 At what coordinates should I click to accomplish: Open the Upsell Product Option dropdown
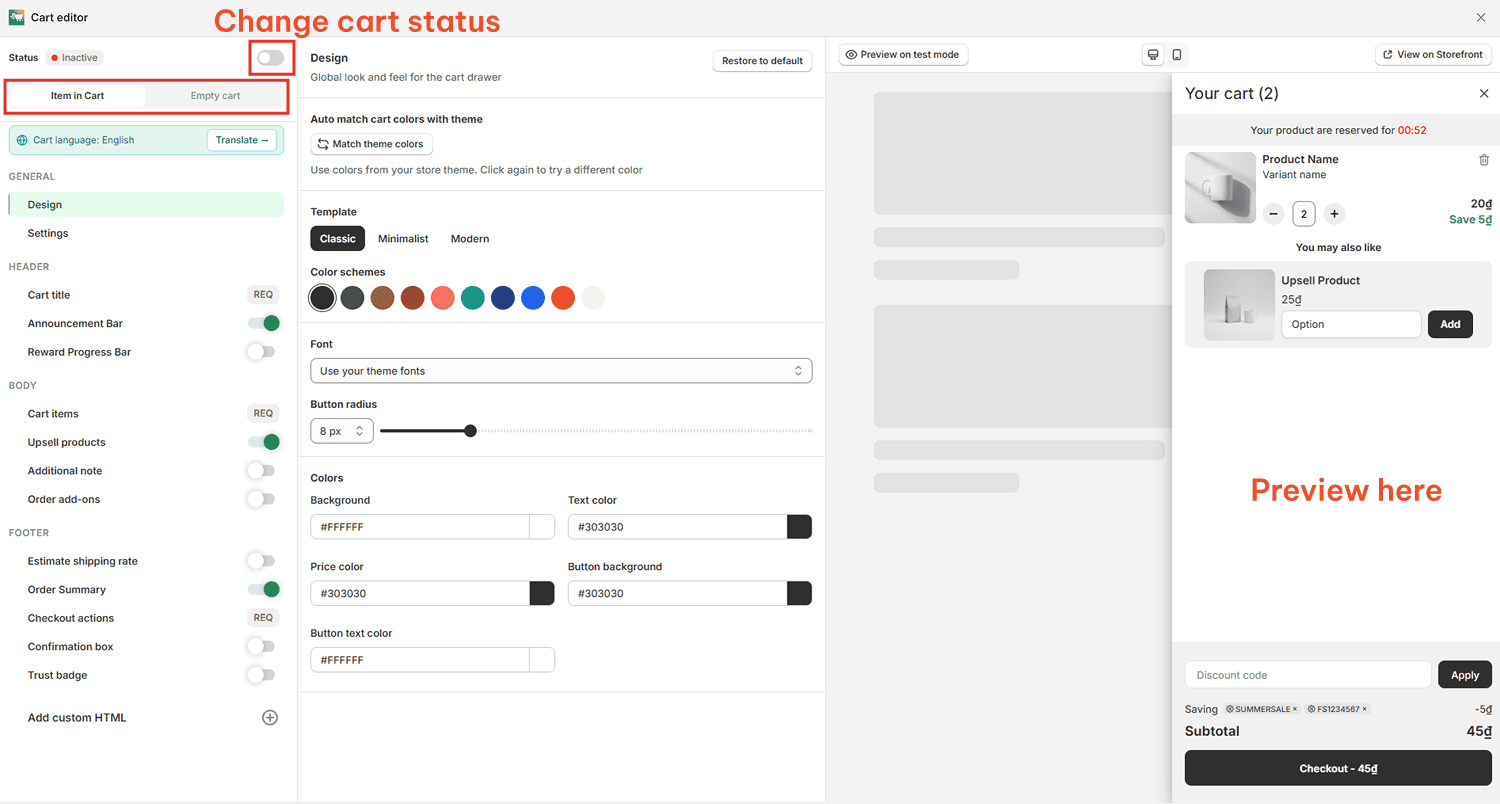(1351, 324)
